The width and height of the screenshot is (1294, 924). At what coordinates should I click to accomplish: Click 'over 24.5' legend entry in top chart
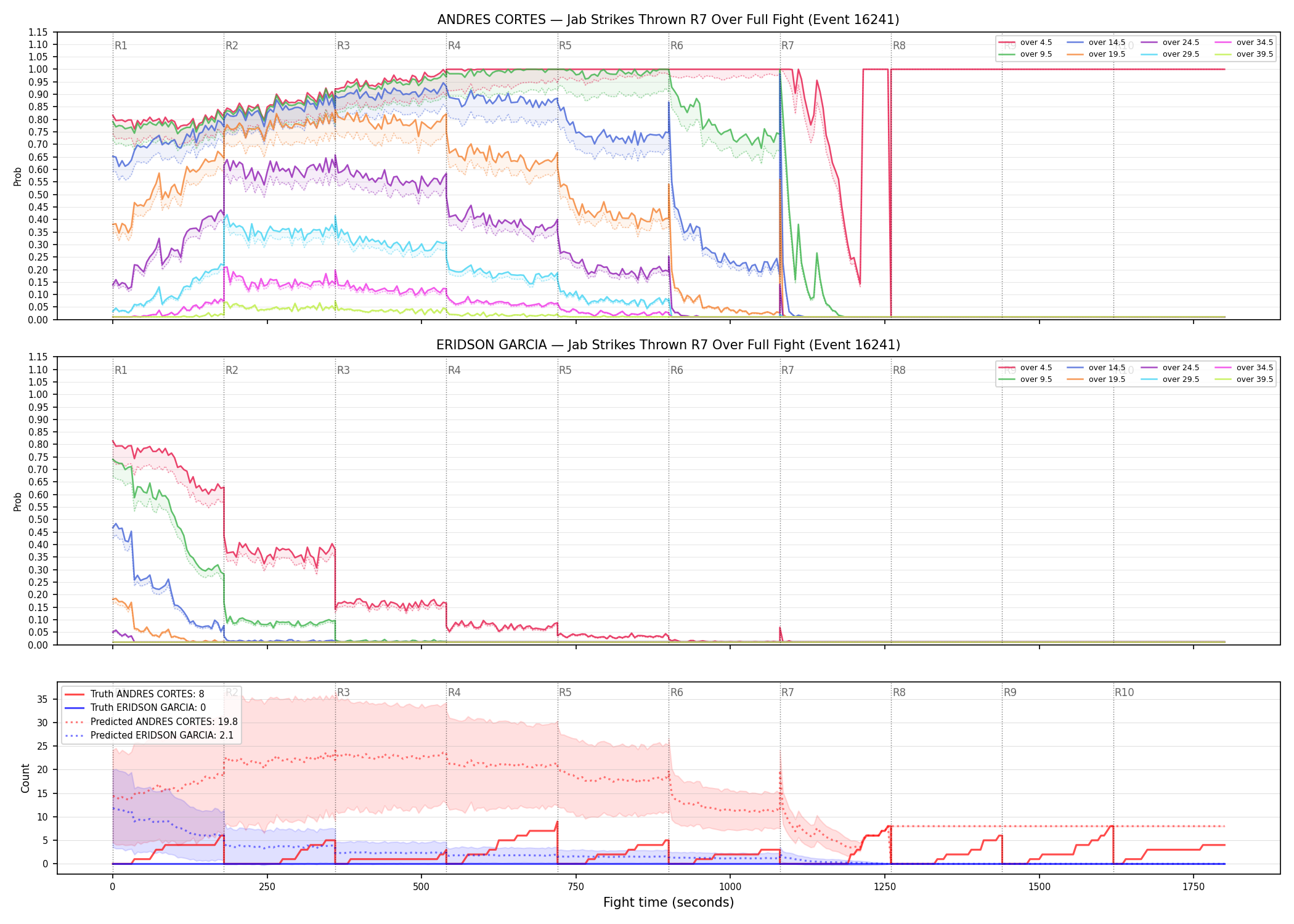1170,43
